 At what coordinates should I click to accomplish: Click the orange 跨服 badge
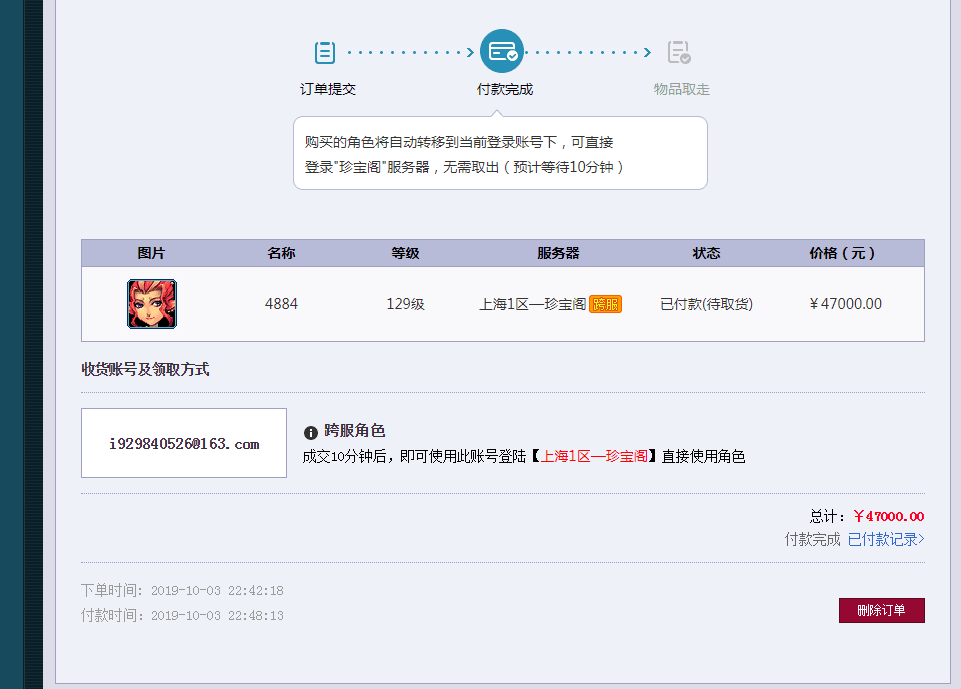pos(606,304)
